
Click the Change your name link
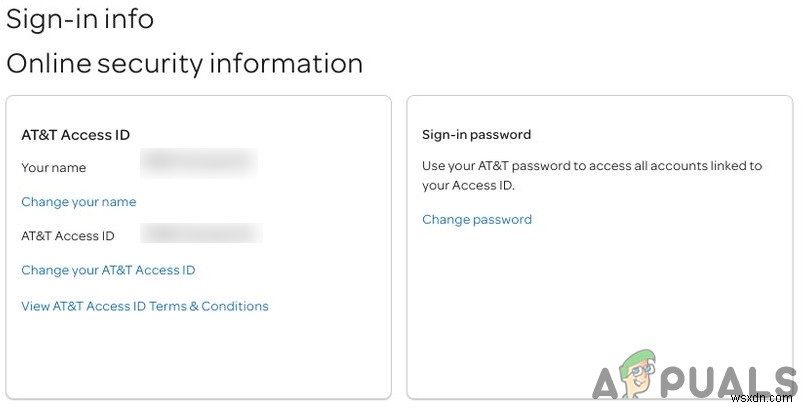pos(78,202)
